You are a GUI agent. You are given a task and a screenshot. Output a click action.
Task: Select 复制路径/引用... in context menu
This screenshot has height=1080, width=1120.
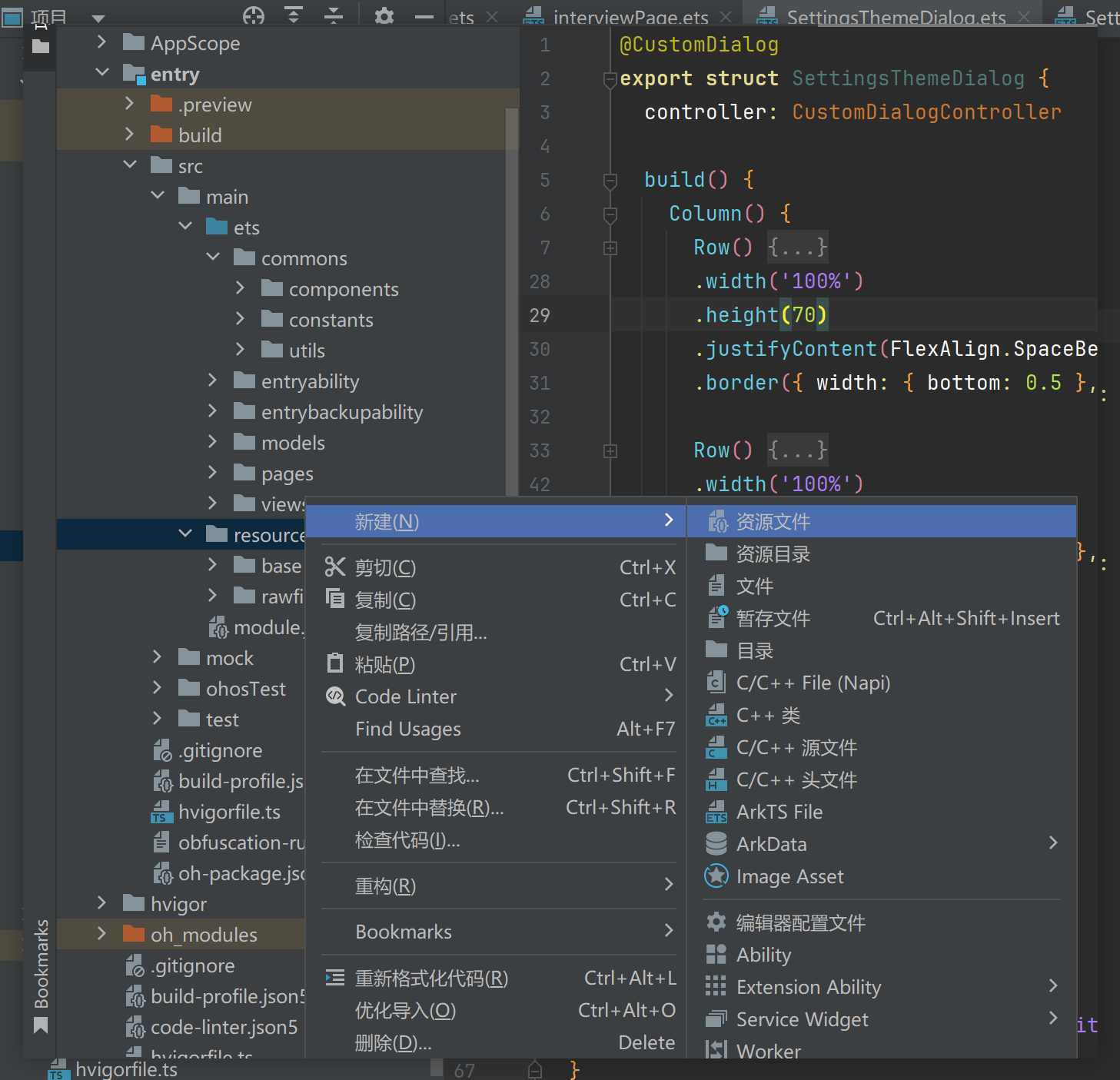[x=496, y=632]
